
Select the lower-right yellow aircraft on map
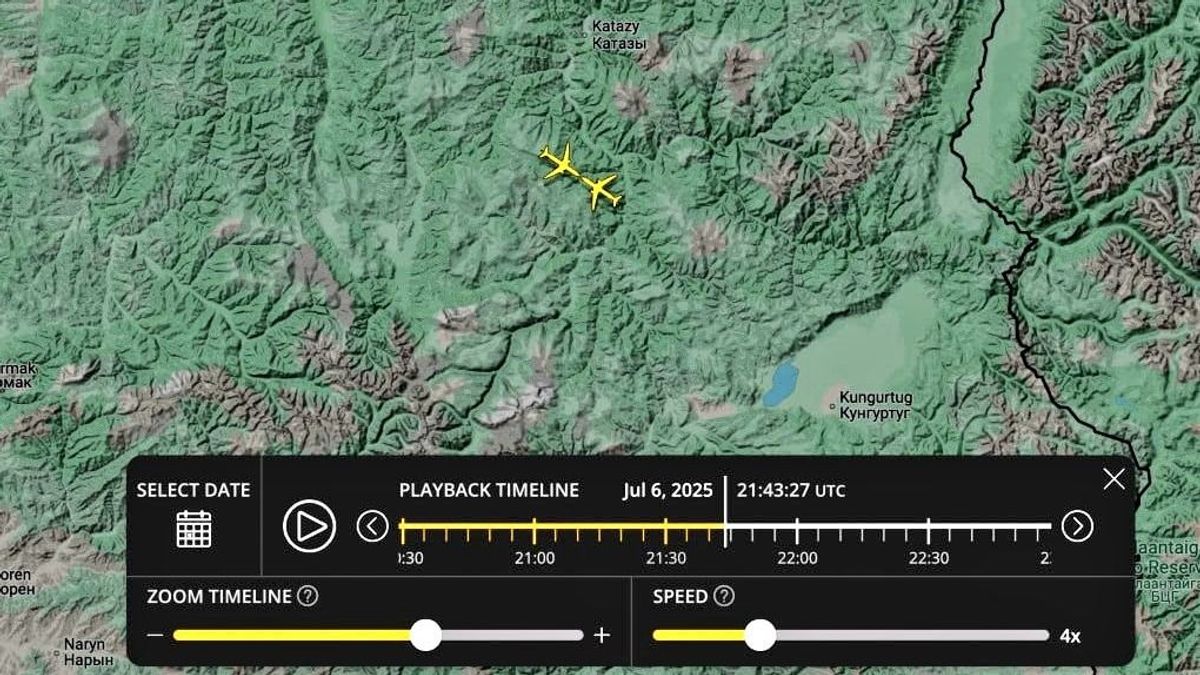coord(602,190)
